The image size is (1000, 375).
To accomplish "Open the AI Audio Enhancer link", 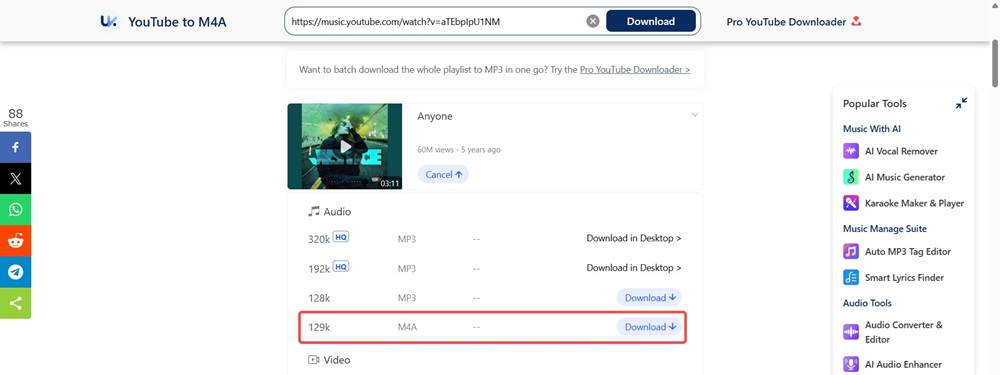I will pos(903,365).
